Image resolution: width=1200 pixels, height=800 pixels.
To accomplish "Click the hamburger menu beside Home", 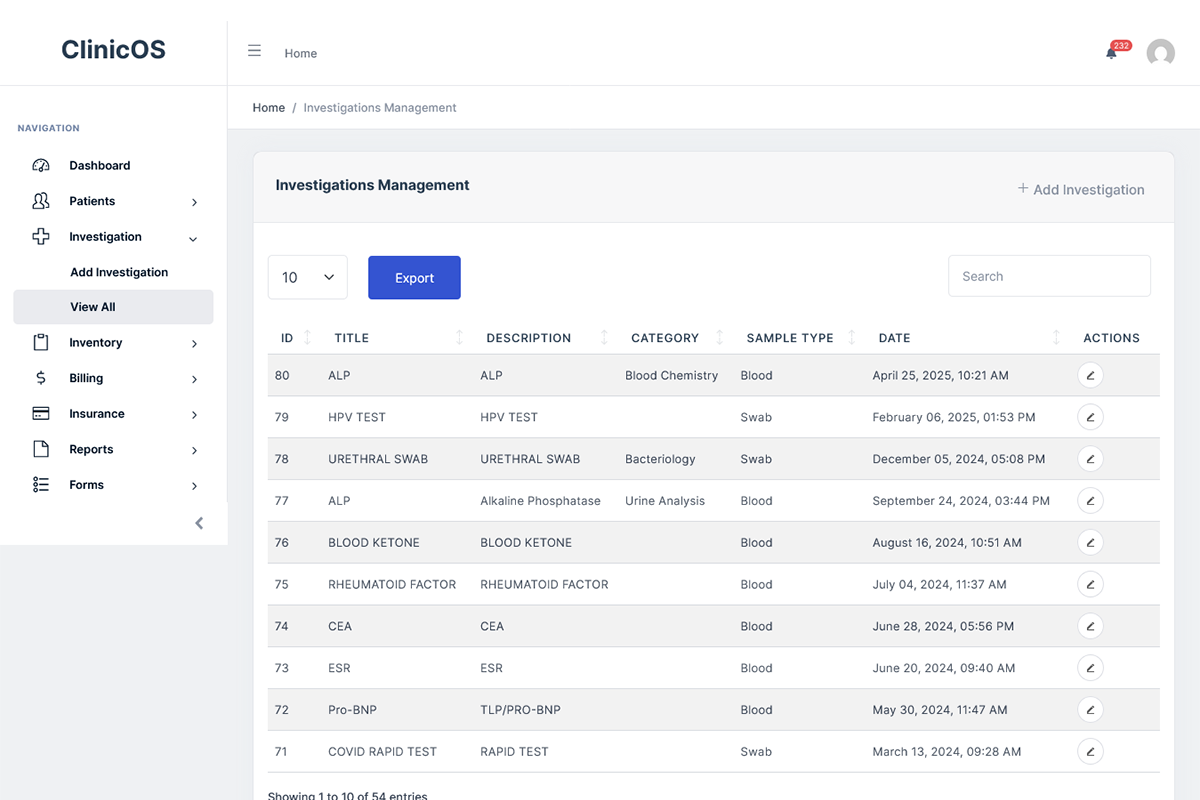I will [x=254, y=50].
